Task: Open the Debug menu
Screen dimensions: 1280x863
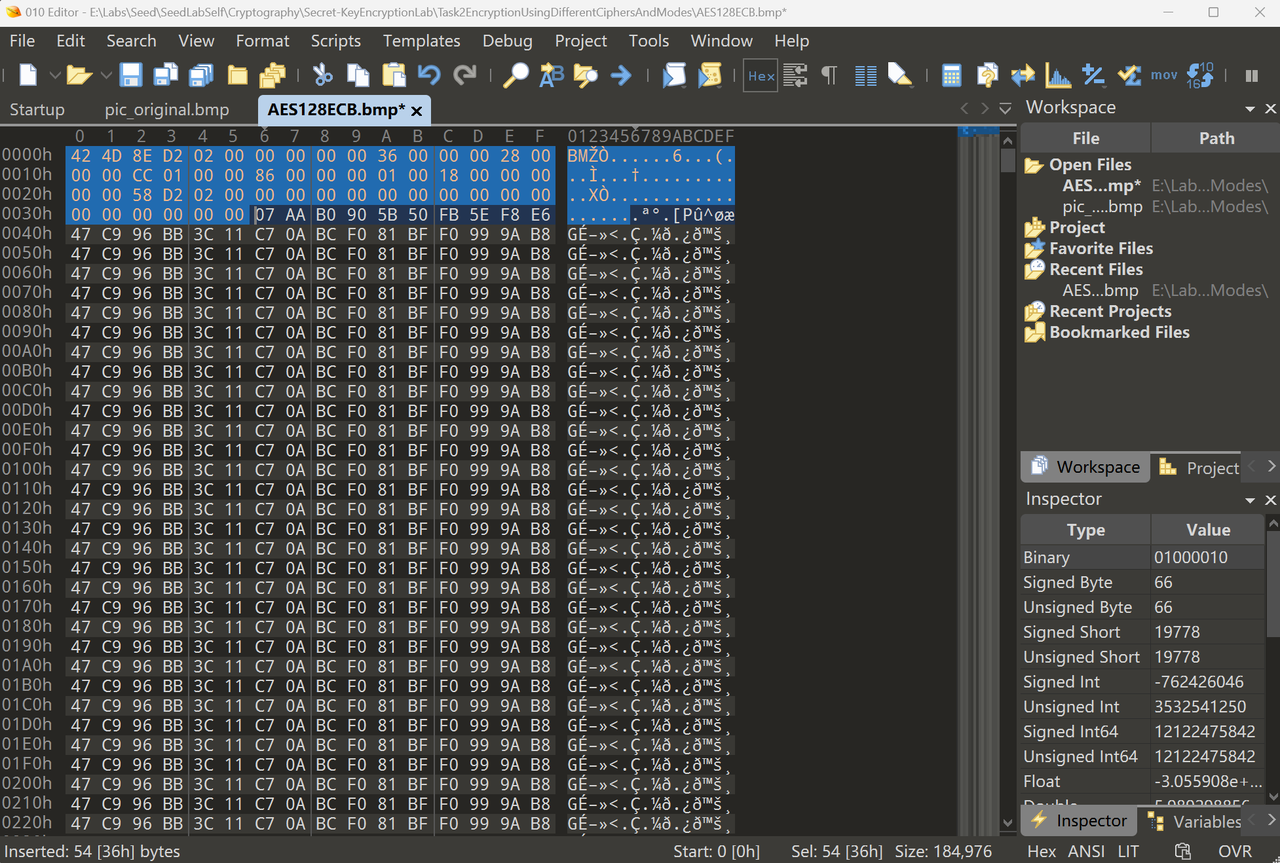Action: click(x=507, y=41)
